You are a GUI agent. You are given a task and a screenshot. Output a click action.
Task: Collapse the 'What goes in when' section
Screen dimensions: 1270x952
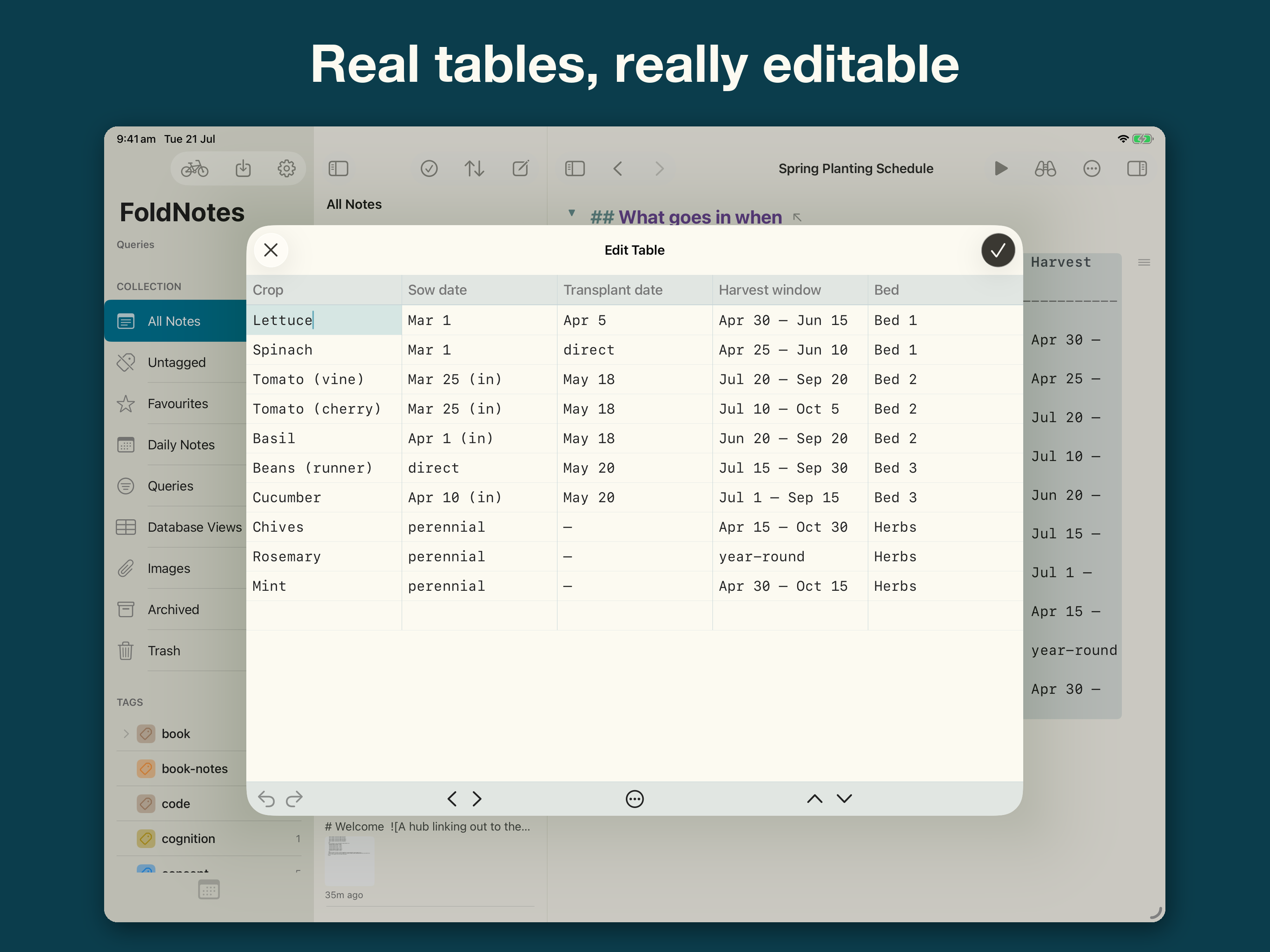(571, 213)
